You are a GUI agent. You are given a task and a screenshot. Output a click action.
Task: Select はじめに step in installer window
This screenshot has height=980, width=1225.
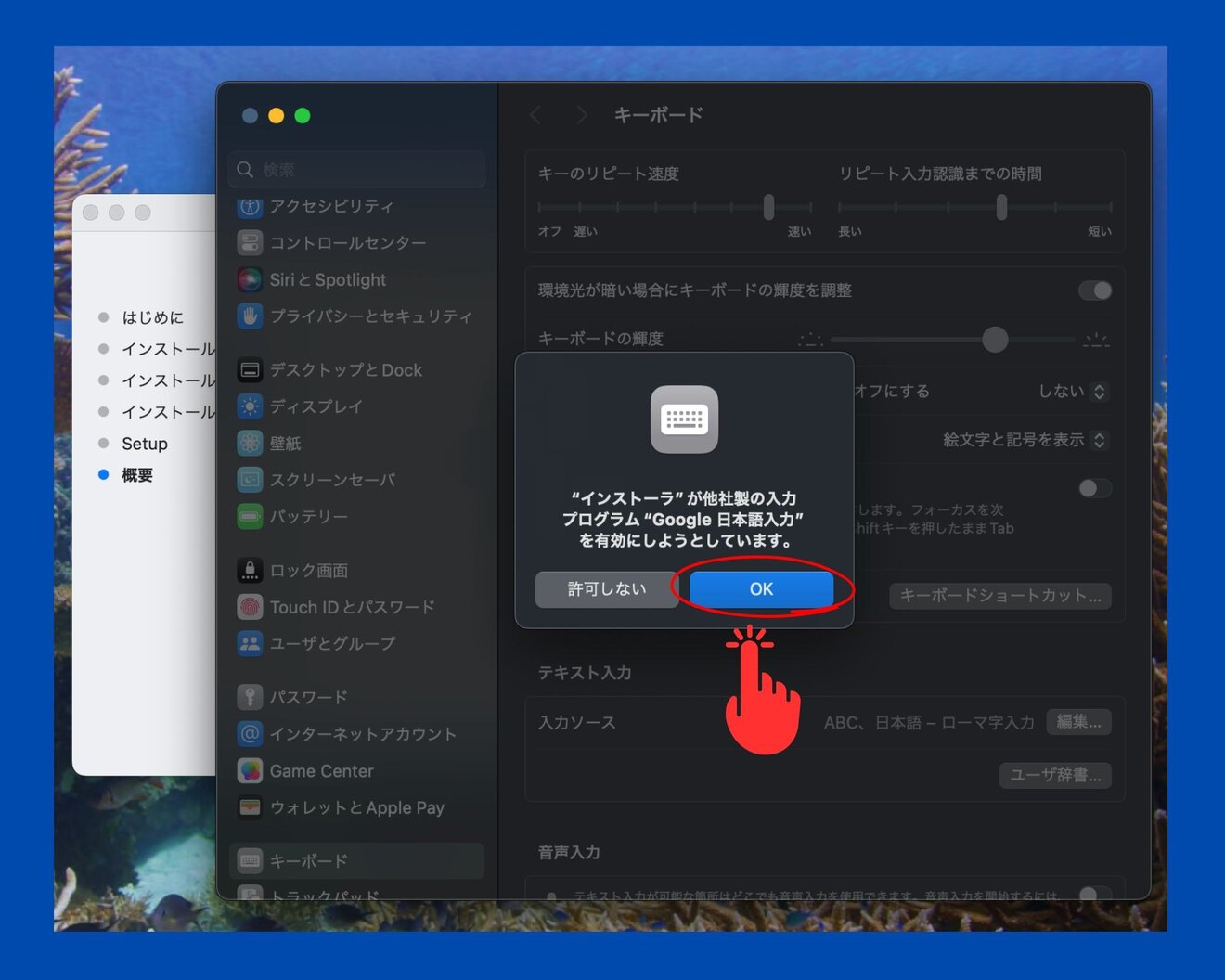coord(153,317)
